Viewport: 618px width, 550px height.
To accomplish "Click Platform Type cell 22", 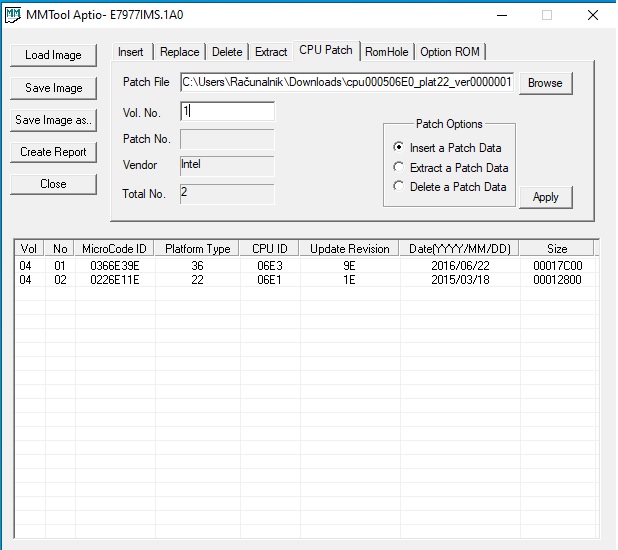I will coord(197,280).
